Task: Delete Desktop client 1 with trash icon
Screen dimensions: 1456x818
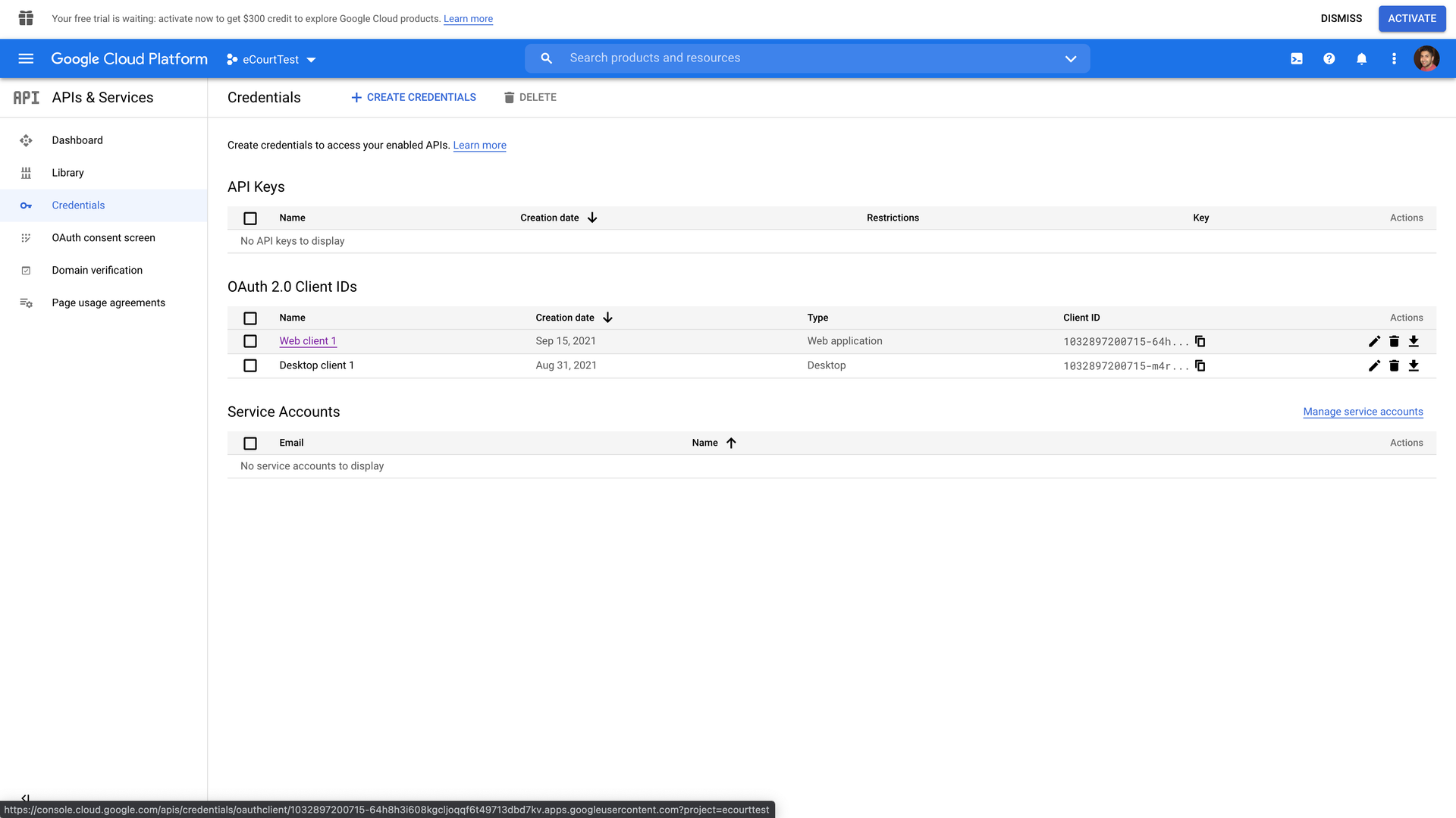Action: 1394,365
